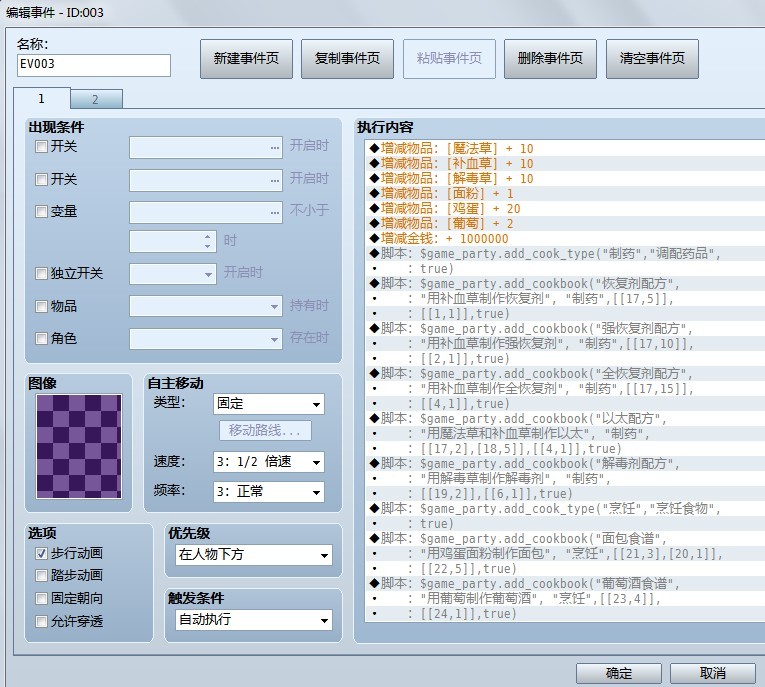Open the 角色 condition dropdown

point(206,339)
